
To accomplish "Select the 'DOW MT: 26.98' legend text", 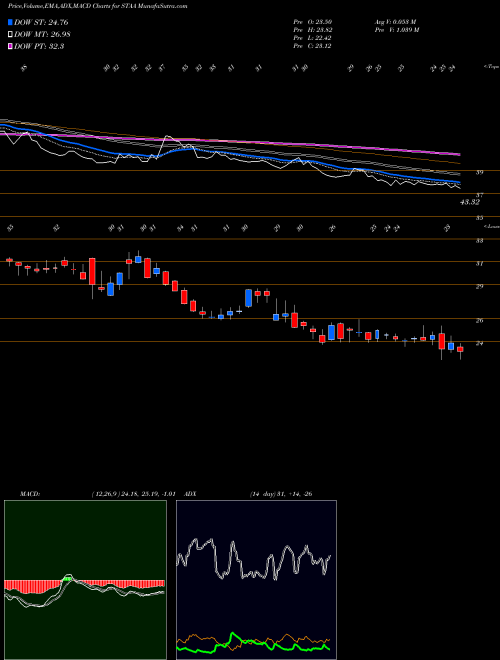I will pos(42,35).
